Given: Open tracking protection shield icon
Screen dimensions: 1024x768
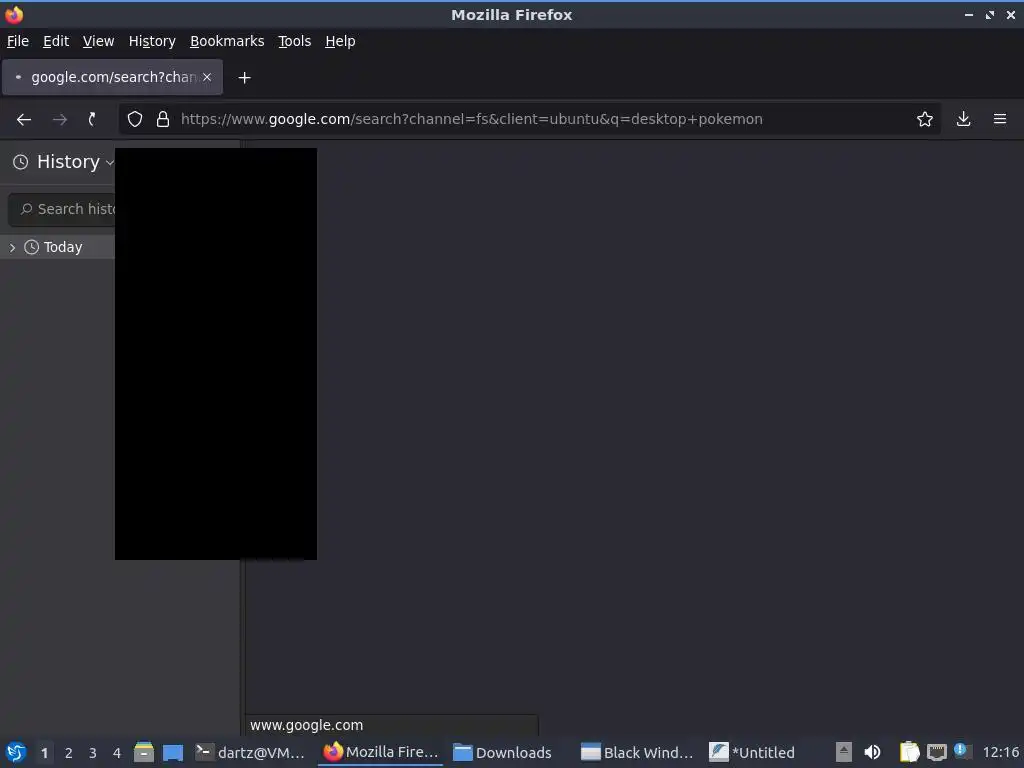Looking at the screenshot, I should click(x=135, y=119).
